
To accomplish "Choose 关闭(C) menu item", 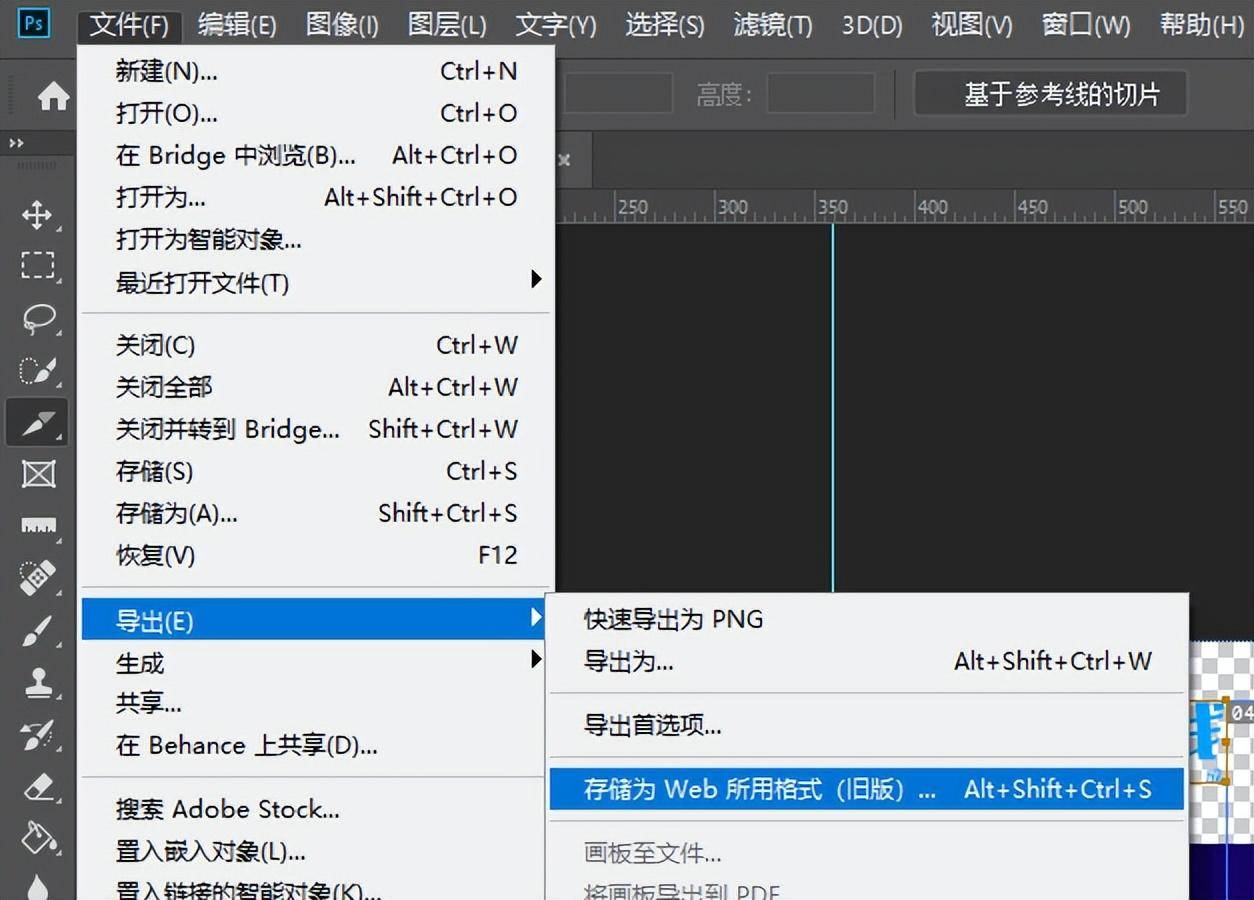I will [x=316, y=345].
